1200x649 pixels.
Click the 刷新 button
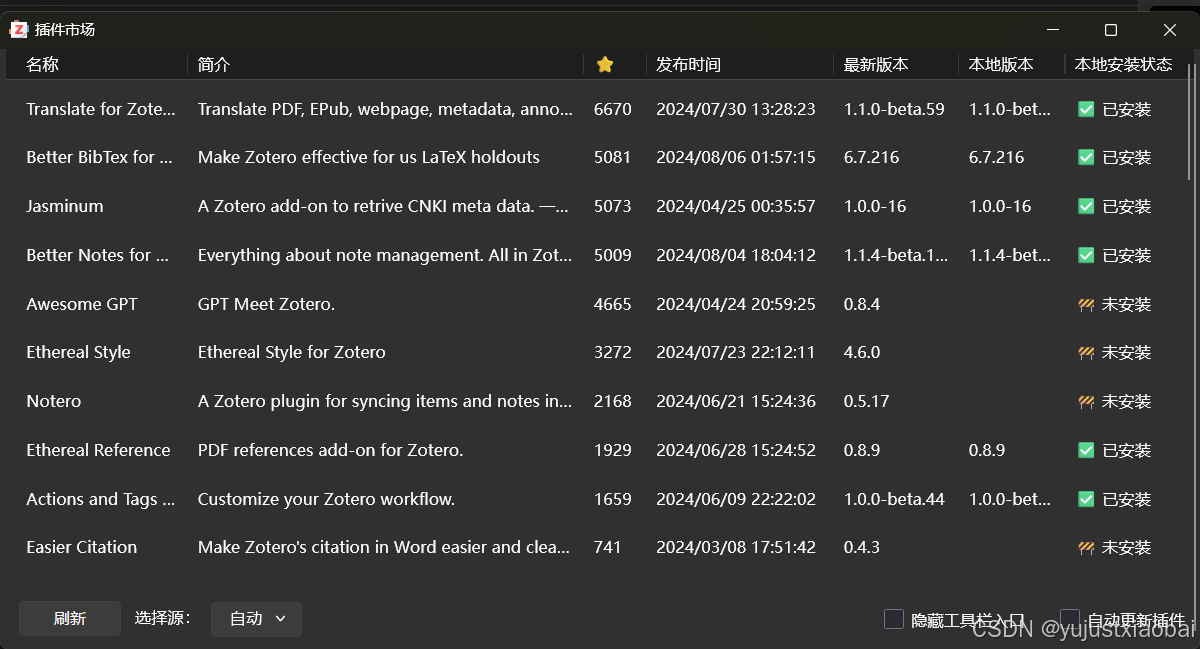coord(70,619)
